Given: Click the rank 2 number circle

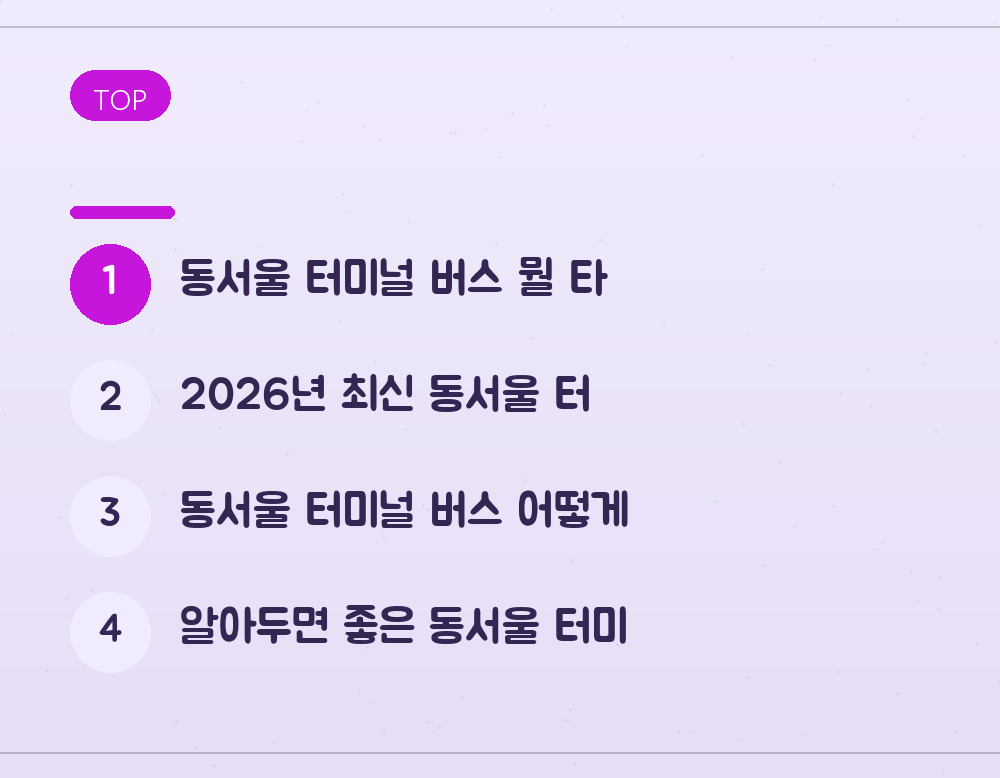Looking at the screenshot, I should [110, 400].
